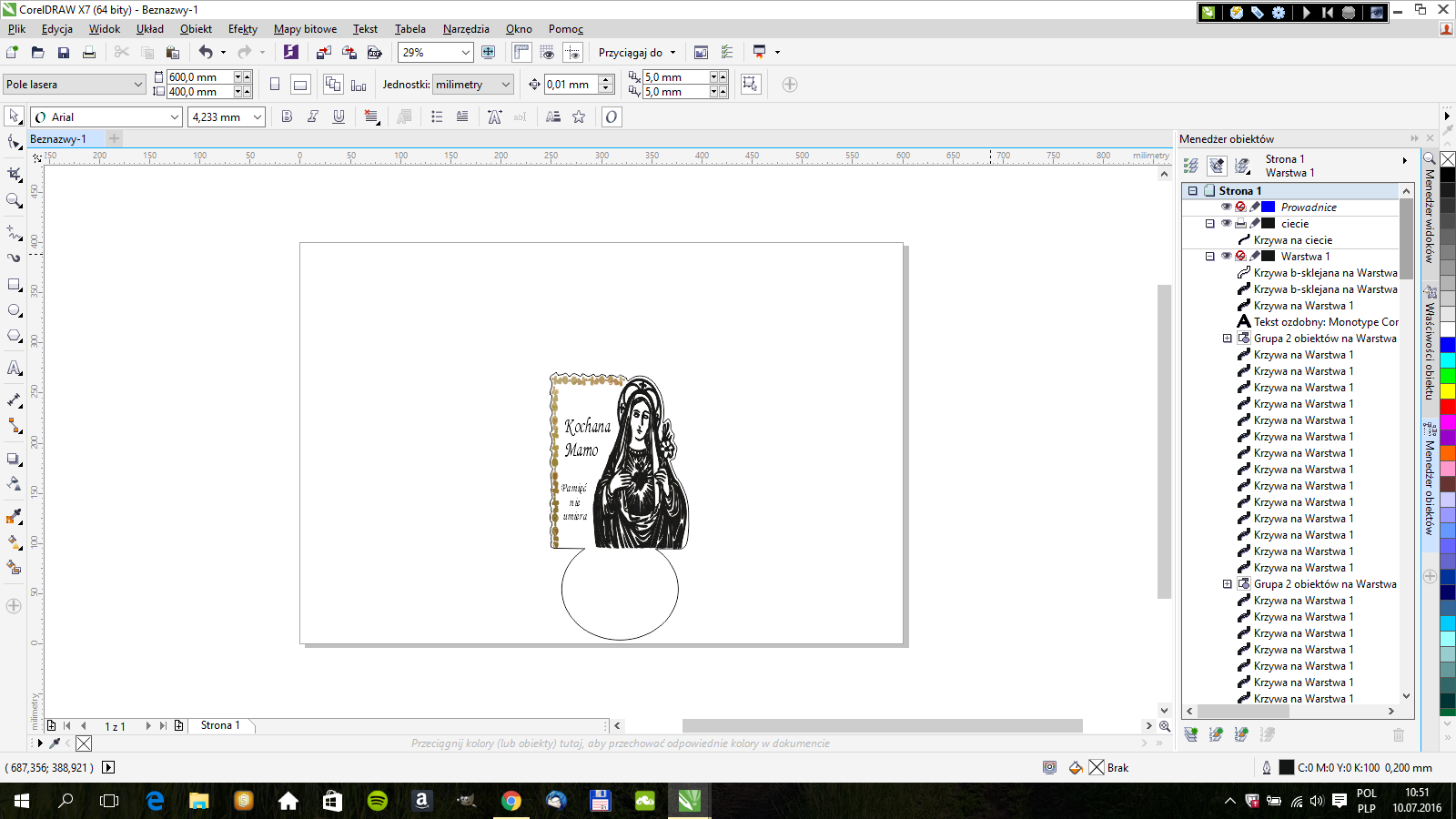Screen dimensions: 1456x819
Task: Select the Zoom tool in toolbox
Action: [x=14, y=200]
